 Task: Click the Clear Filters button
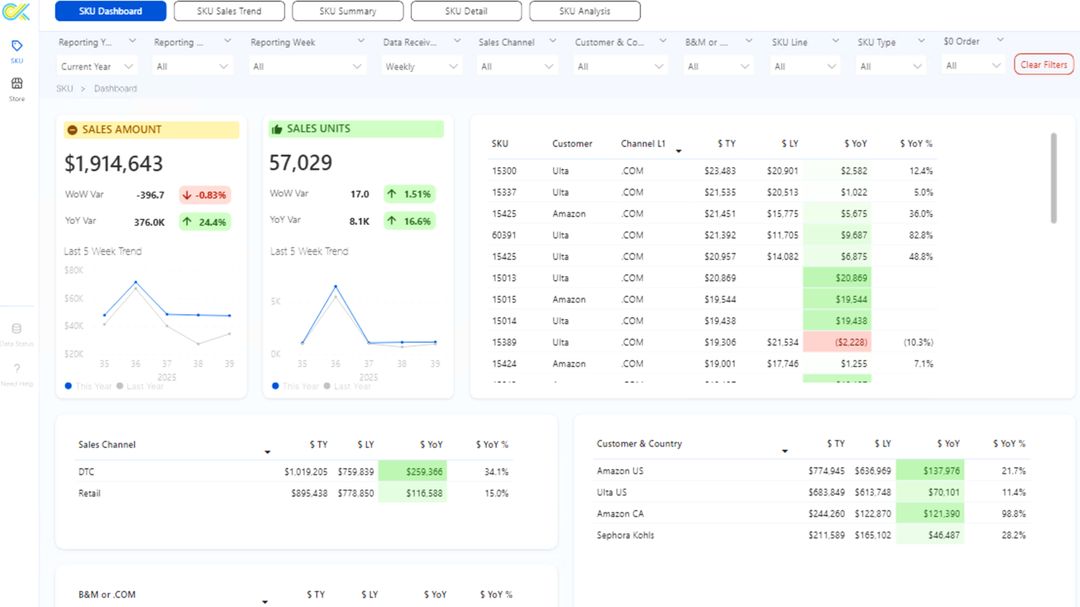pos(1043,64)
